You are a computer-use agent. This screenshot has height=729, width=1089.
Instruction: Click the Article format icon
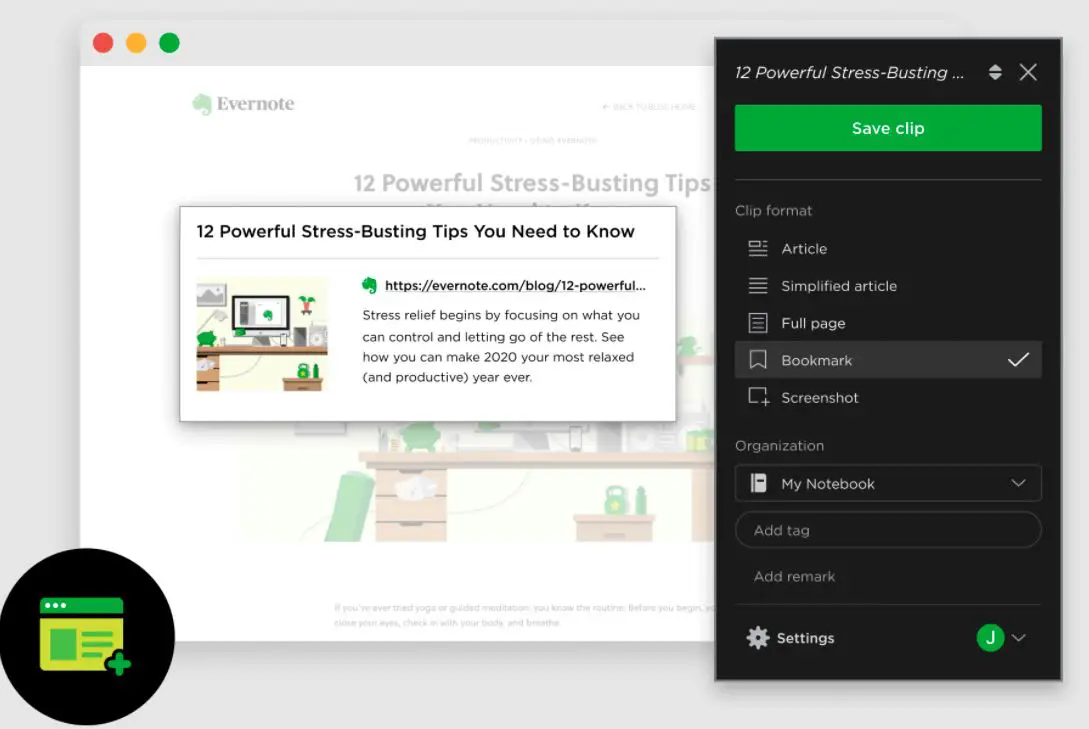pyautogui.click(x=758, y=249)
